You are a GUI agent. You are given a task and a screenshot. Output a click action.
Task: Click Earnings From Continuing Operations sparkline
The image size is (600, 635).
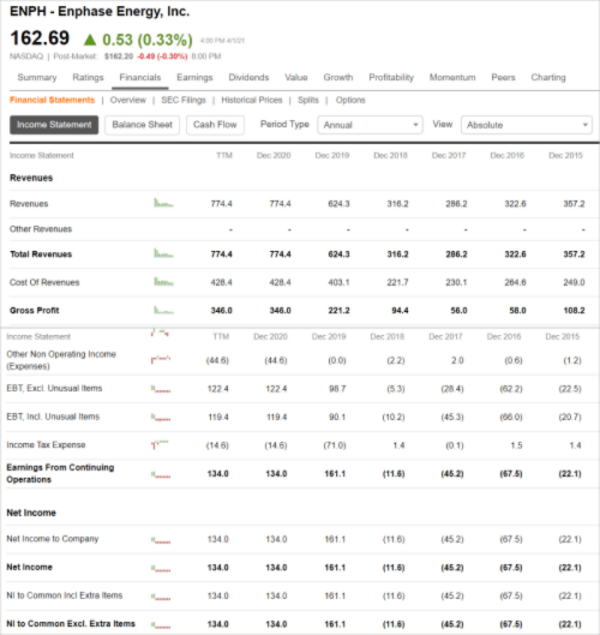(161, 475)
